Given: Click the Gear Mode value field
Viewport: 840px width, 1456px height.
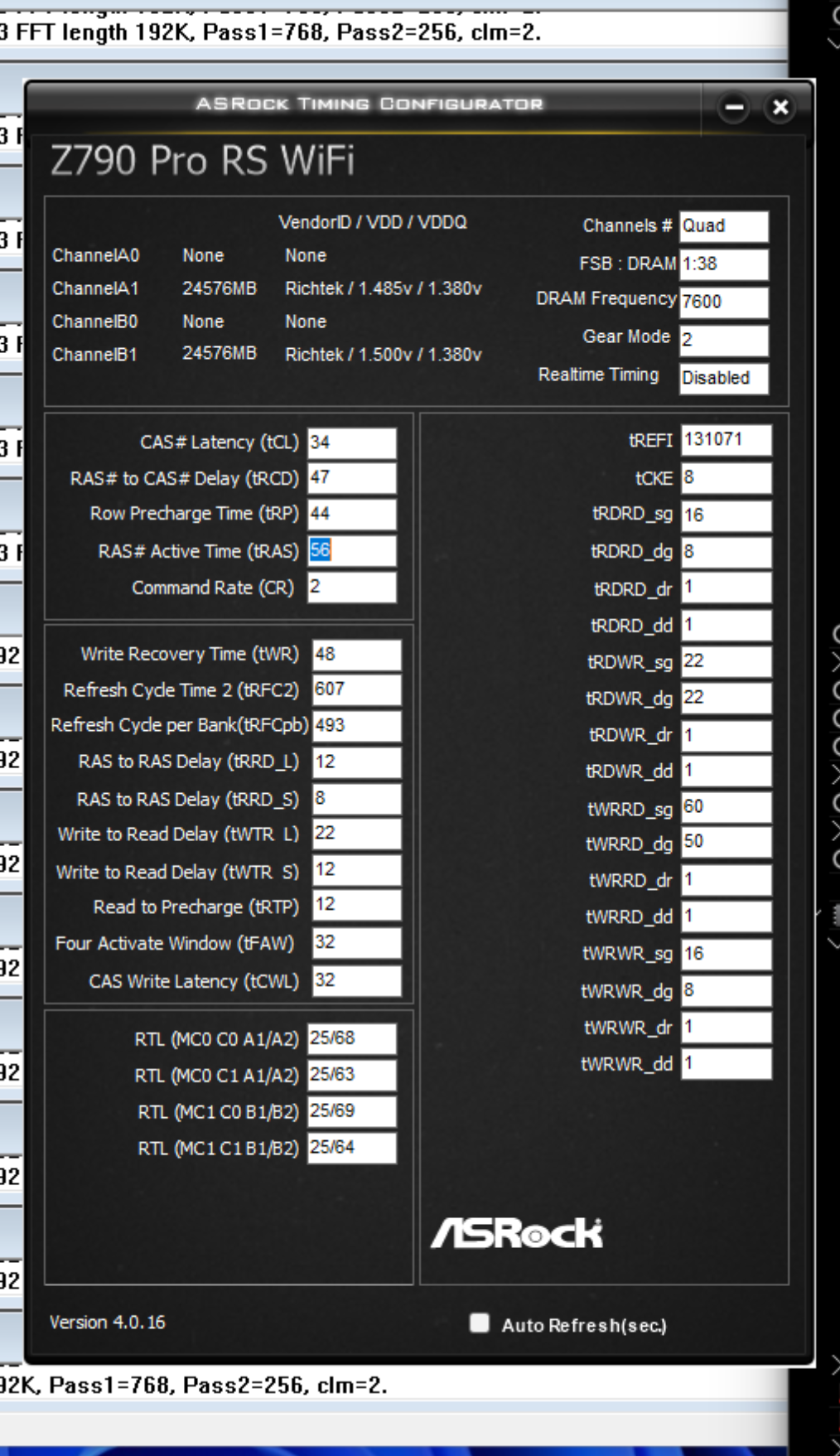Looking at the screenshot, I should [724, 340].
